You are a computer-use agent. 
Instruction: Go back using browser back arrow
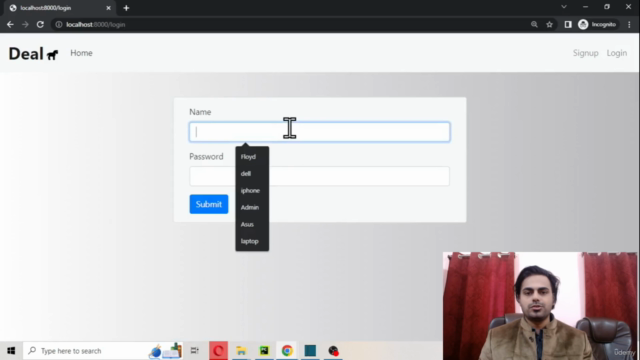coord(10,24)
